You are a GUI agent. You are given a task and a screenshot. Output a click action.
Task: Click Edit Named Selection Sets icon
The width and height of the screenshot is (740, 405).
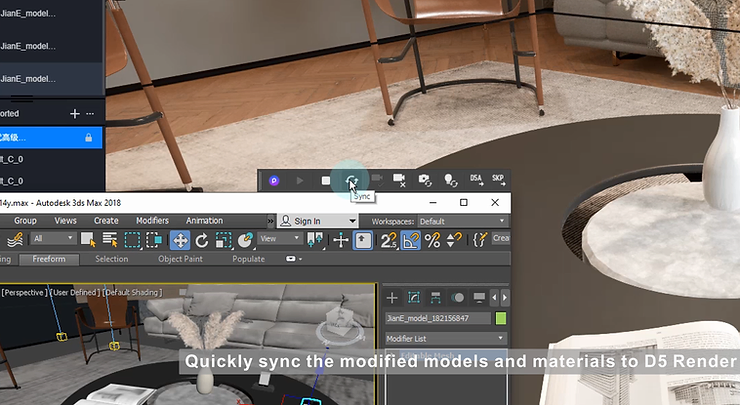(x=479, y=240)
